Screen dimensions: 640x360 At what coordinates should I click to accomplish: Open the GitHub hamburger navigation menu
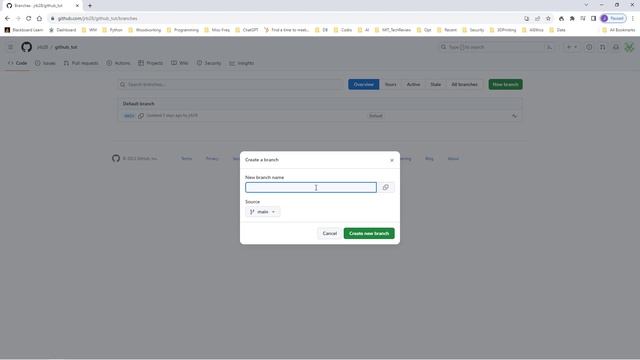(x=11, y=47)
